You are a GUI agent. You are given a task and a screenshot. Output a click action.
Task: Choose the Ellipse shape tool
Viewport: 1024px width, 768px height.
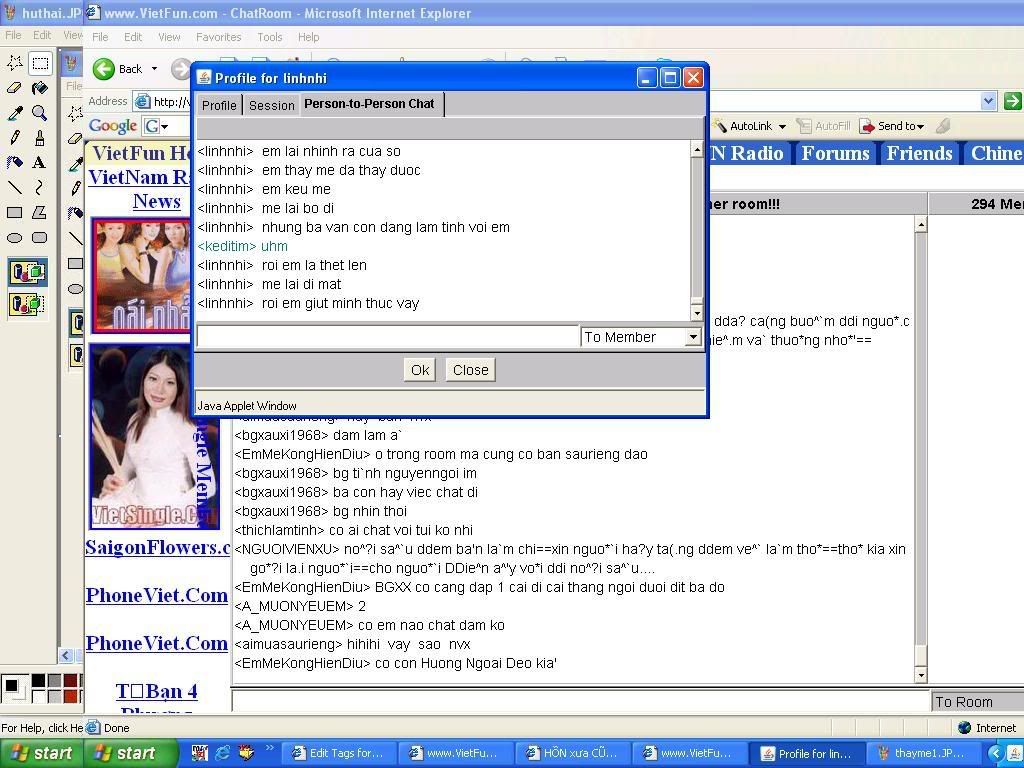coord(14,238)
